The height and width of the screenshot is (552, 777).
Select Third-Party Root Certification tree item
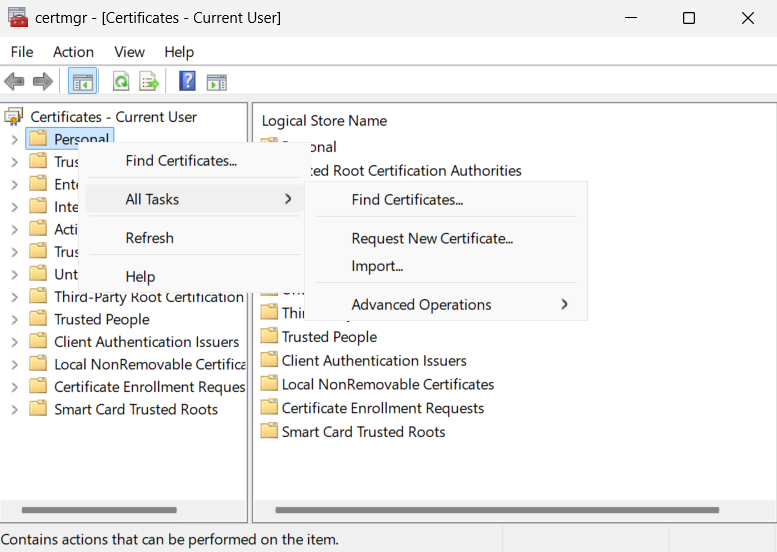(x=149, y=297)
